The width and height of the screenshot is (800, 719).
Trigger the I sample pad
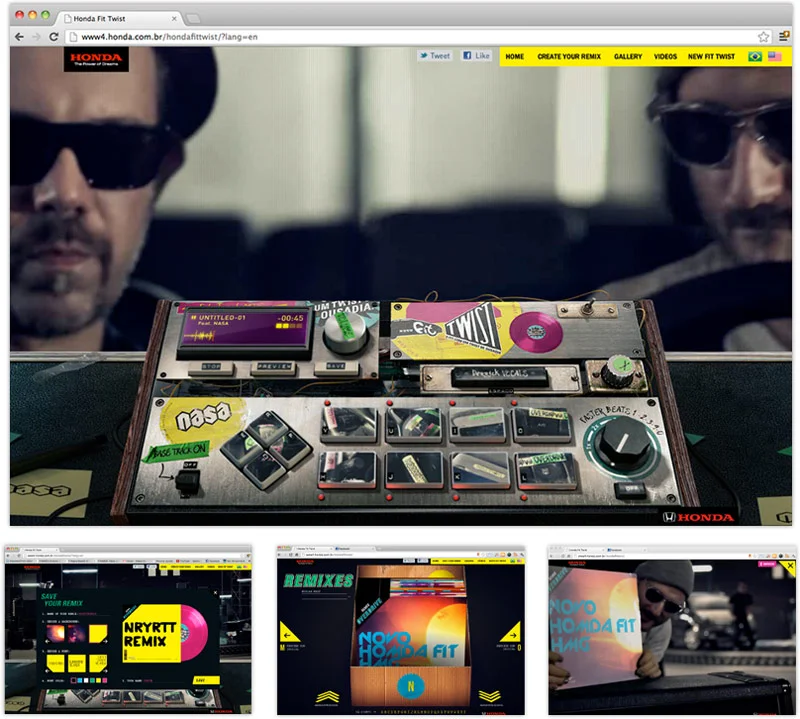[478, 424]
